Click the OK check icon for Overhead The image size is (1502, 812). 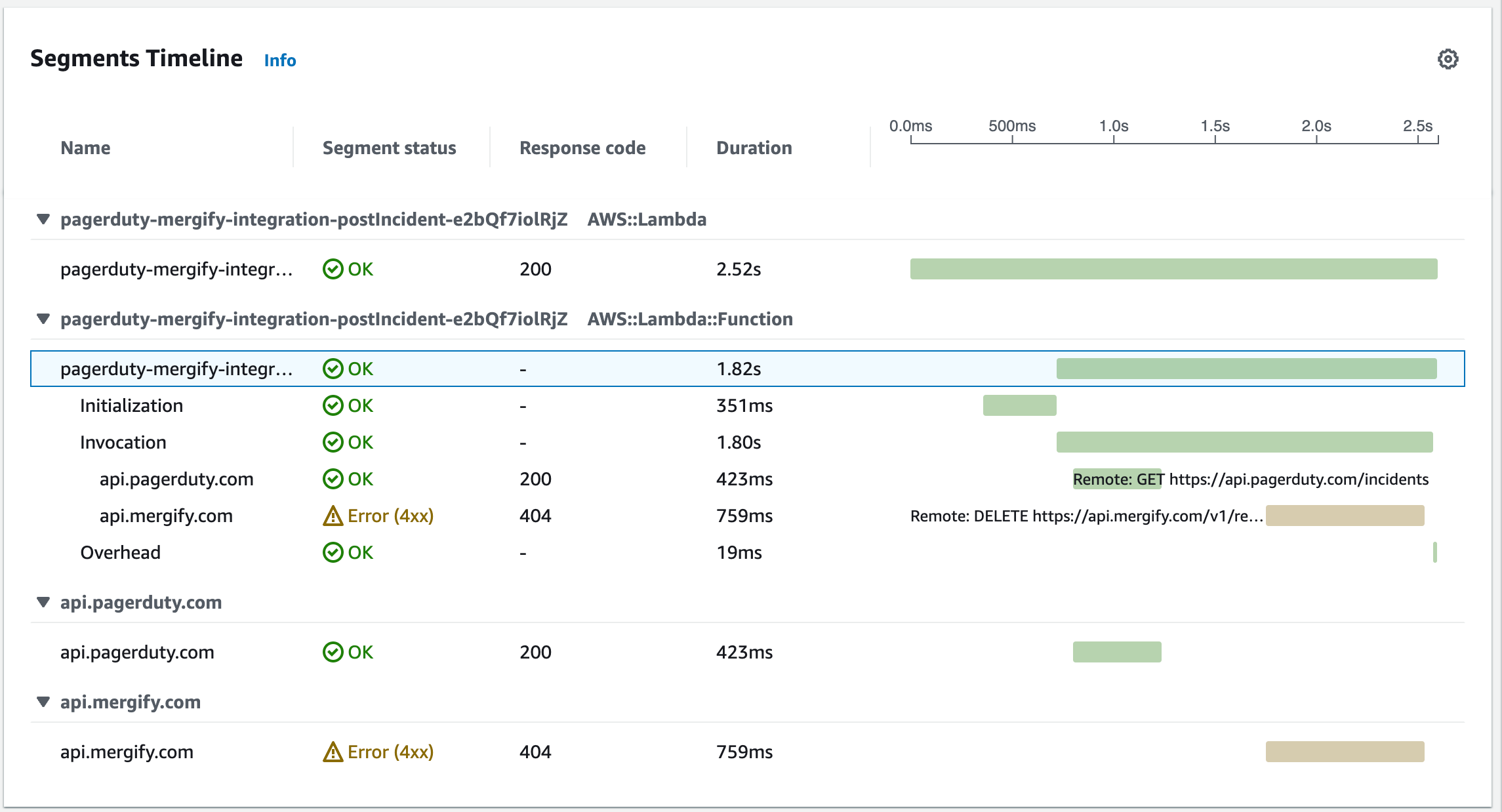tap(333, 552)
